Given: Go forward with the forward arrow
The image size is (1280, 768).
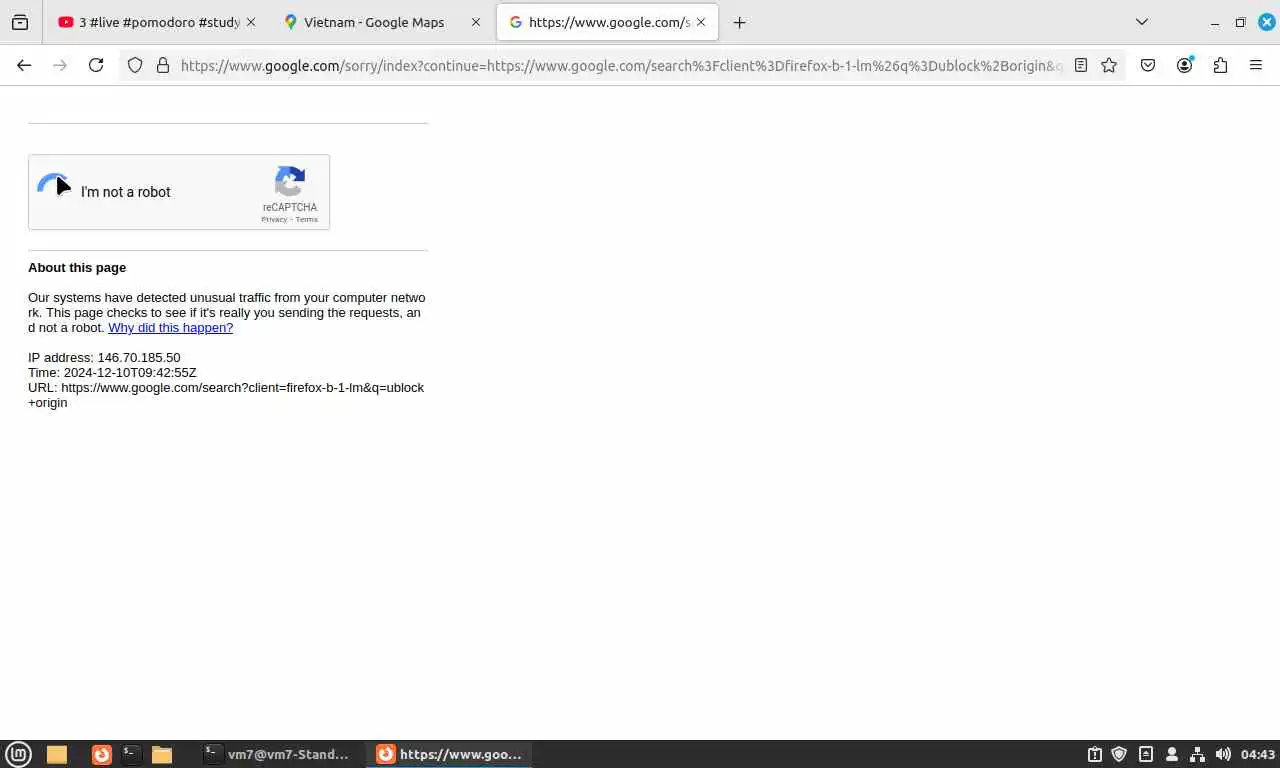Looking at the screenshot, I should coord(60,65).
